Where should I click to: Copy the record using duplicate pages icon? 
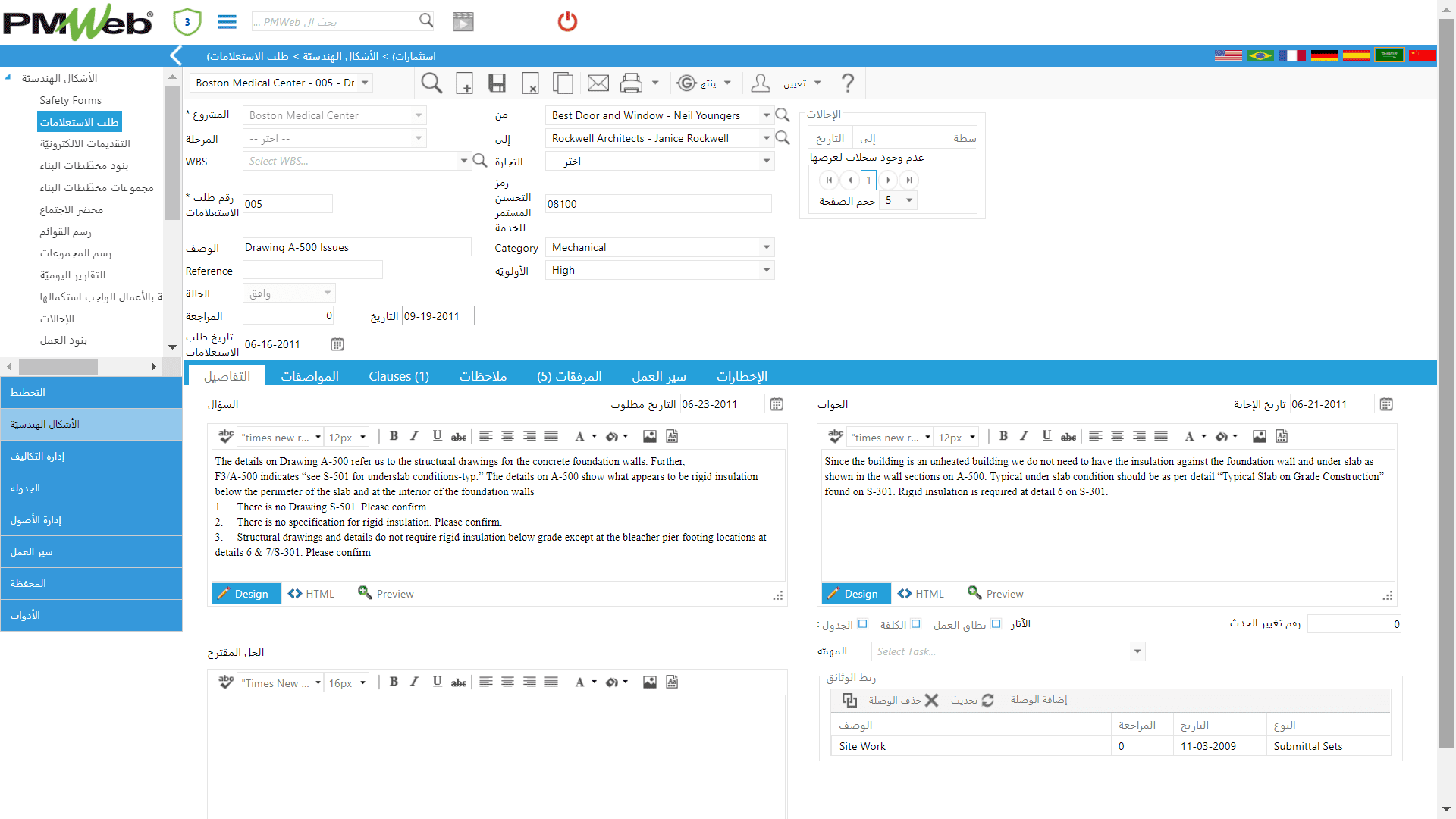[563, 83]
